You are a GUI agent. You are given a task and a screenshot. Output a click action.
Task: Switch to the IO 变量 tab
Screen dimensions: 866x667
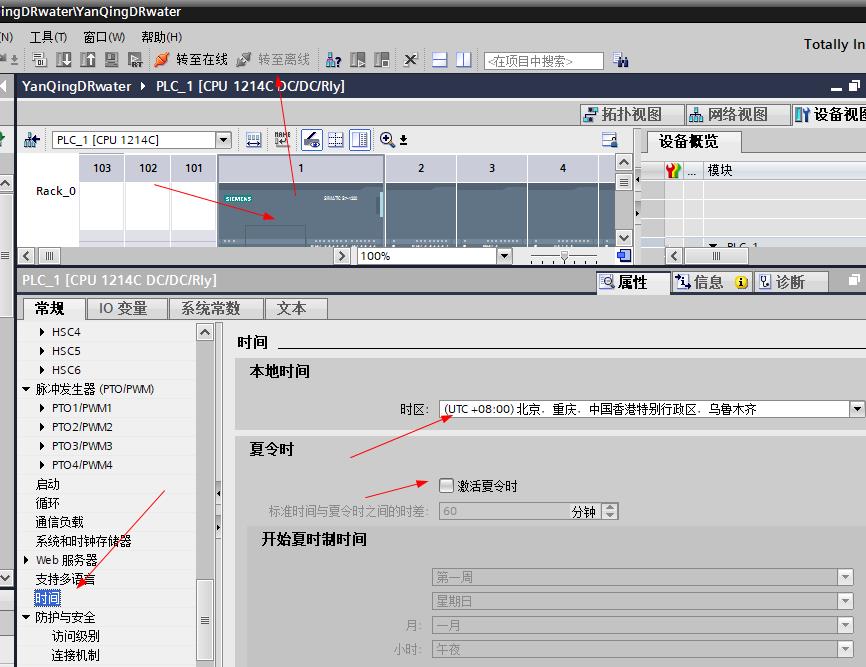pos(123,309)
